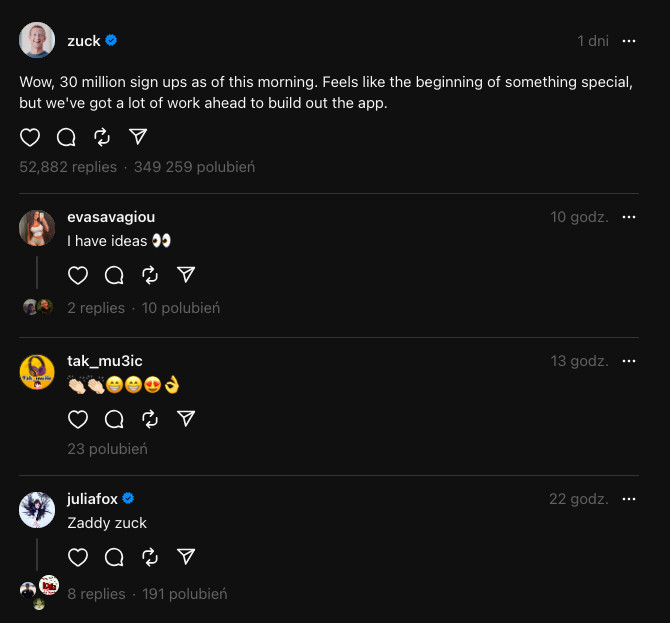Open the zuck username profile link

[x=84, y=41]
